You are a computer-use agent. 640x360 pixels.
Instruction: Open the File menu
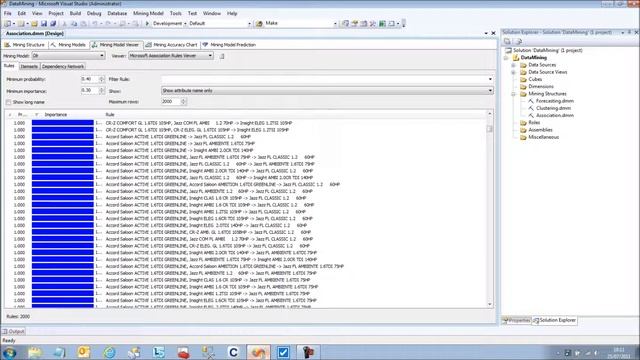coord(8,13)
